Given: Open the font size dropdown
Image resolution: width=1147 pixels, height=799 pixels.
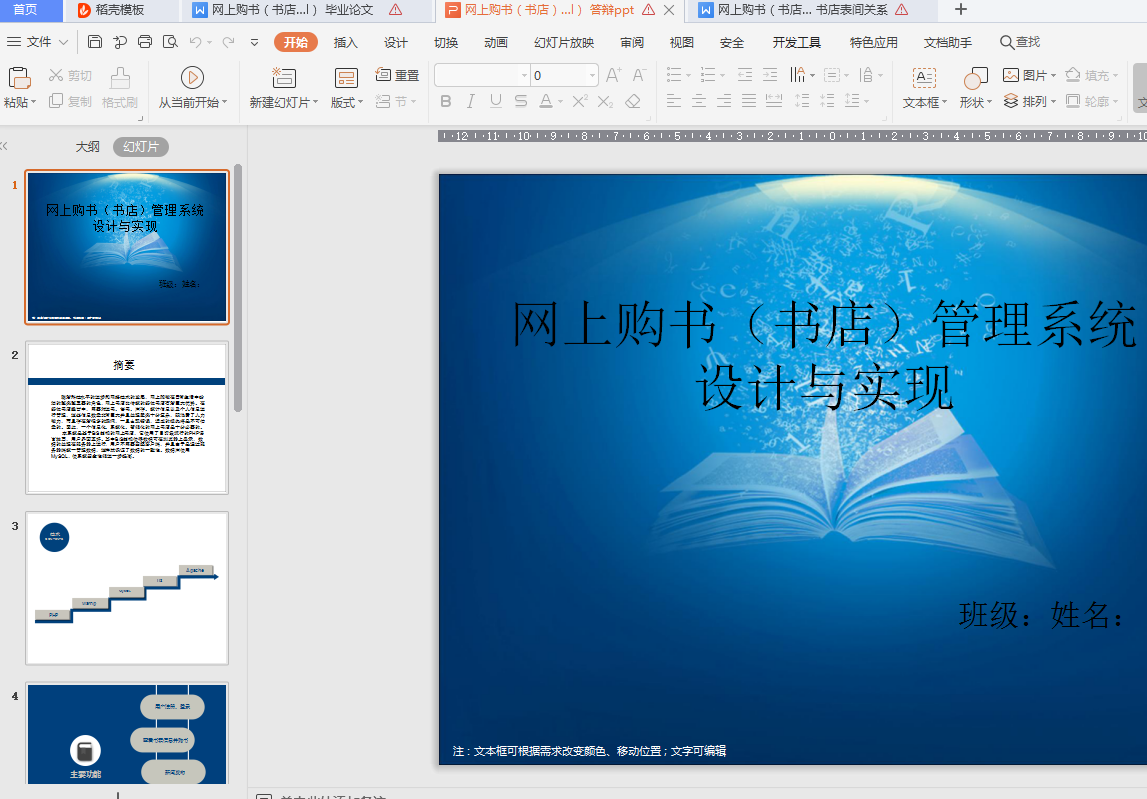Looking at the screenshot, I should coord(592,75).
